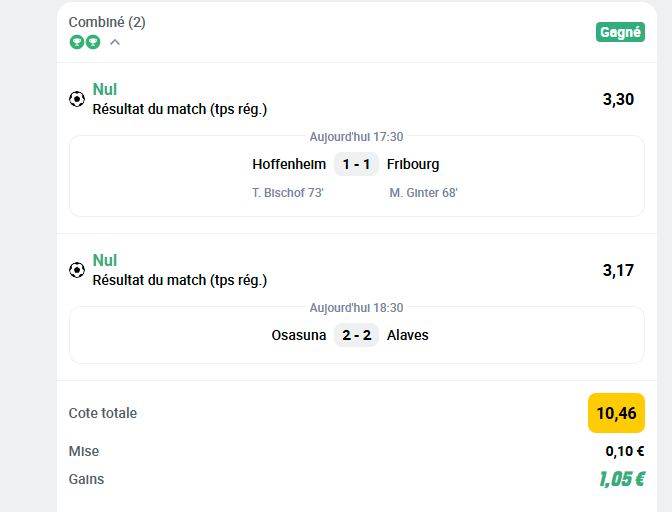Screen dimensions: 672x512
Task: Click the 3,17 odds value
Action: pos(618,270)
